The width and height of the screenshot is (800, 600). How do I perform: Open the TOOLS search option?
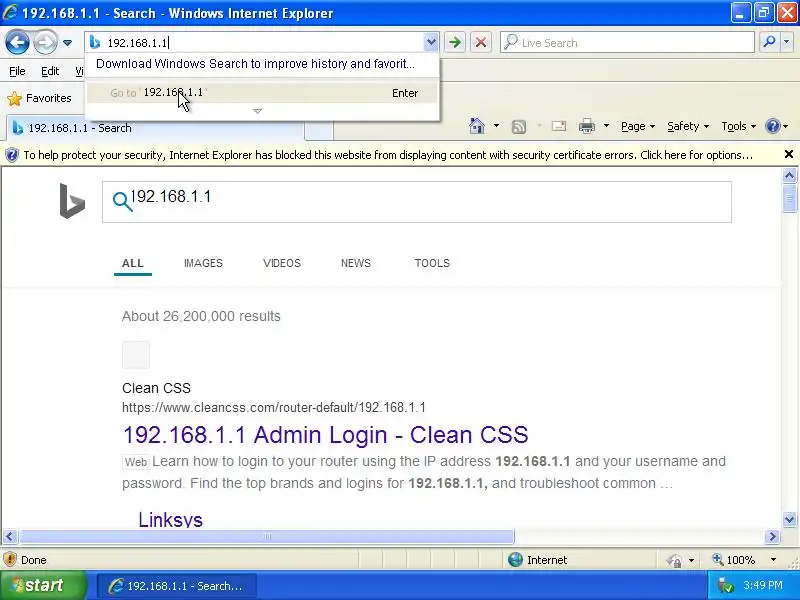(432, 263)
